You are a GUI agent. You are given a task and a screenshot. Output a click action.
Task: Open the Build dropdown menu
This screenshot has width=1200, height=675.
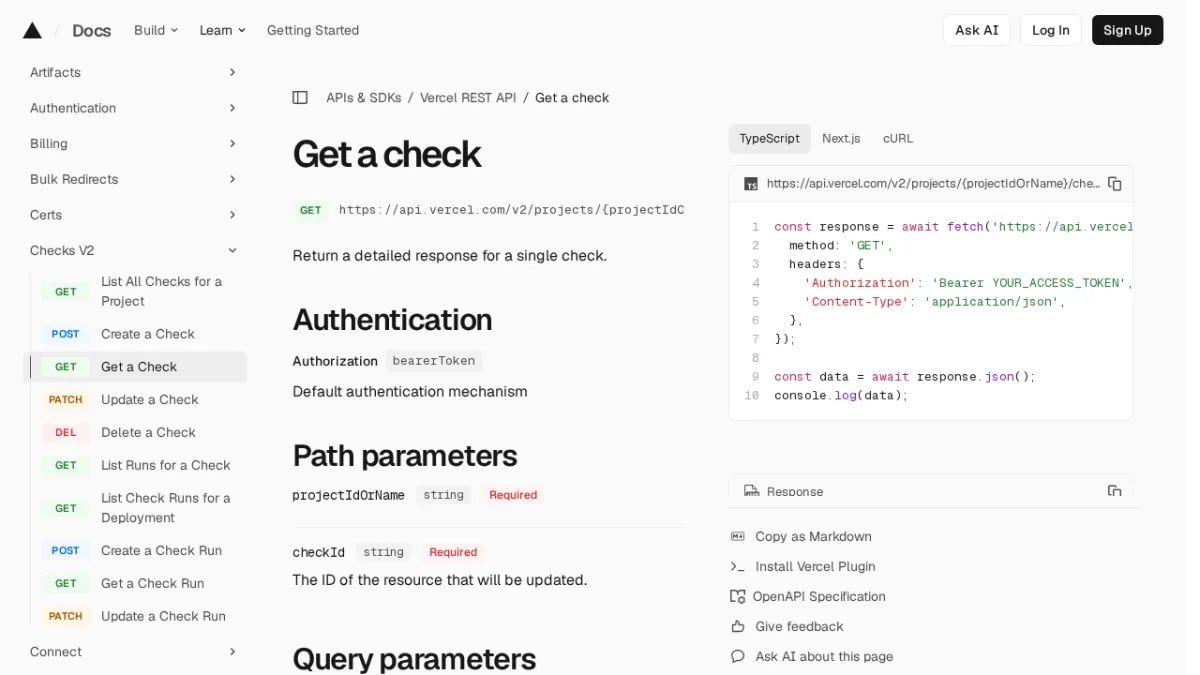tap(156, 30)
